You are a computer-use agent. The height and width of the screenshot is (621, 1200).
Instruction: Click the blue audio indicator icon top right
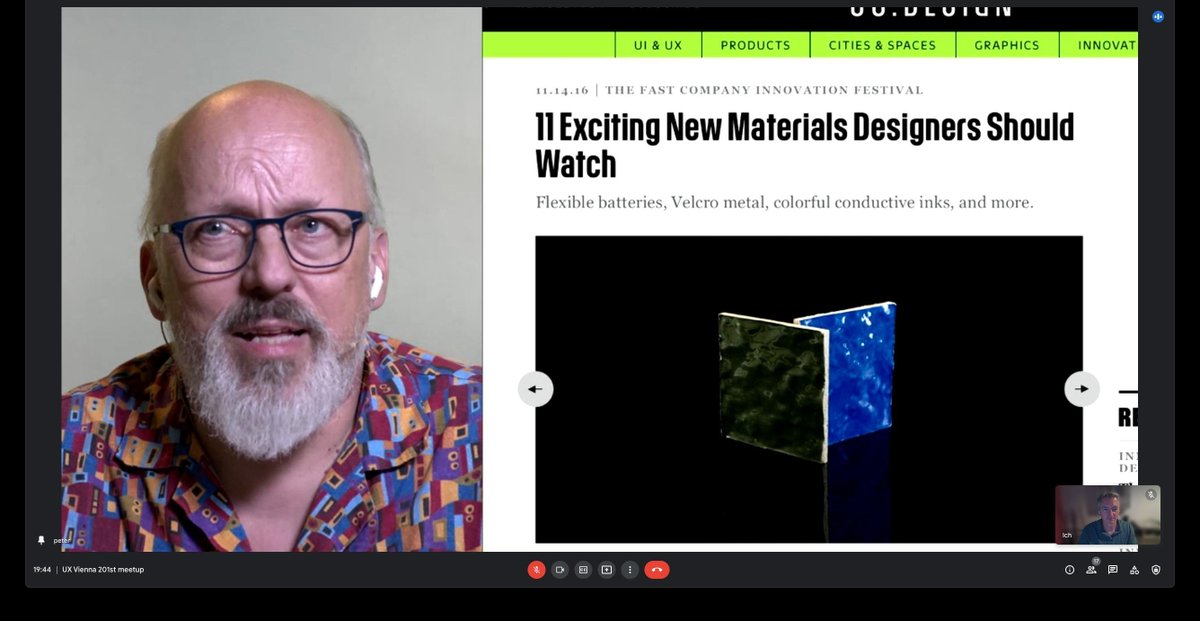pyautogui.click(x=1158, y=16)
